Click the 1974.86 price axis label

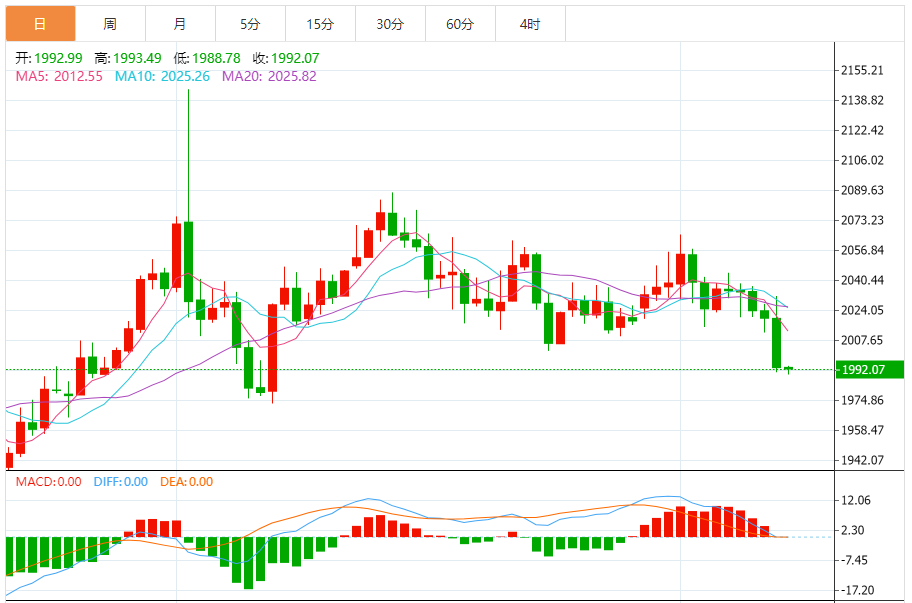862,400
